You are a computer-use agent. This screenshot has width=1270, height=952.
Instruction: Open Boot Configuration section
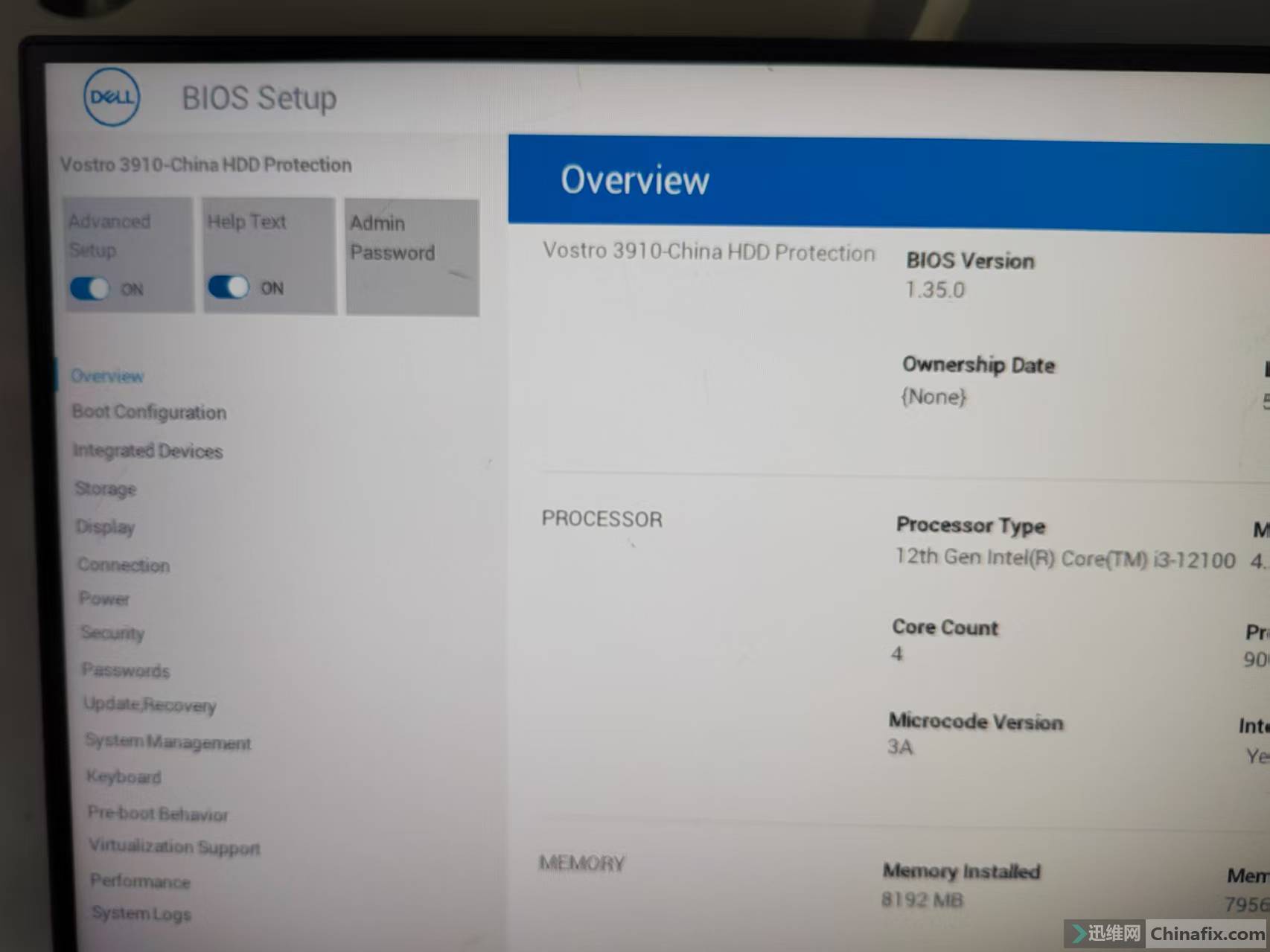tap(149, 412)
